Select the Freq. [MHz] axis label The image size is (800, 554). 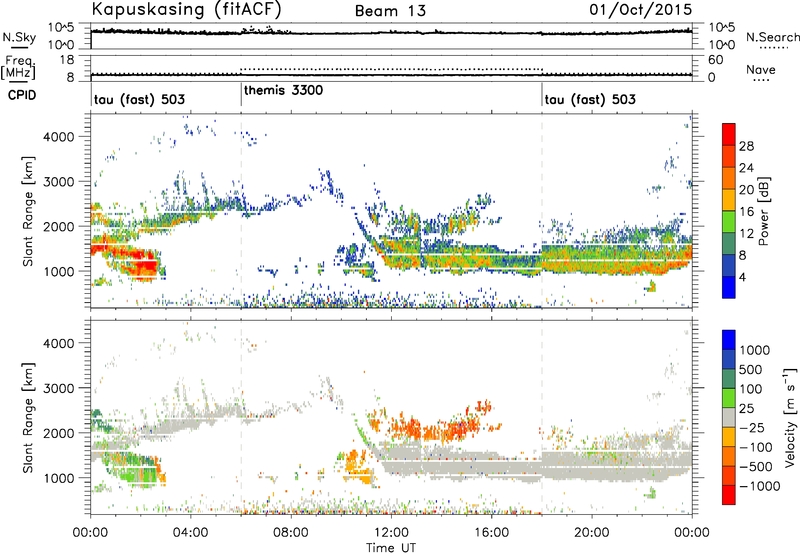(18, 68)
